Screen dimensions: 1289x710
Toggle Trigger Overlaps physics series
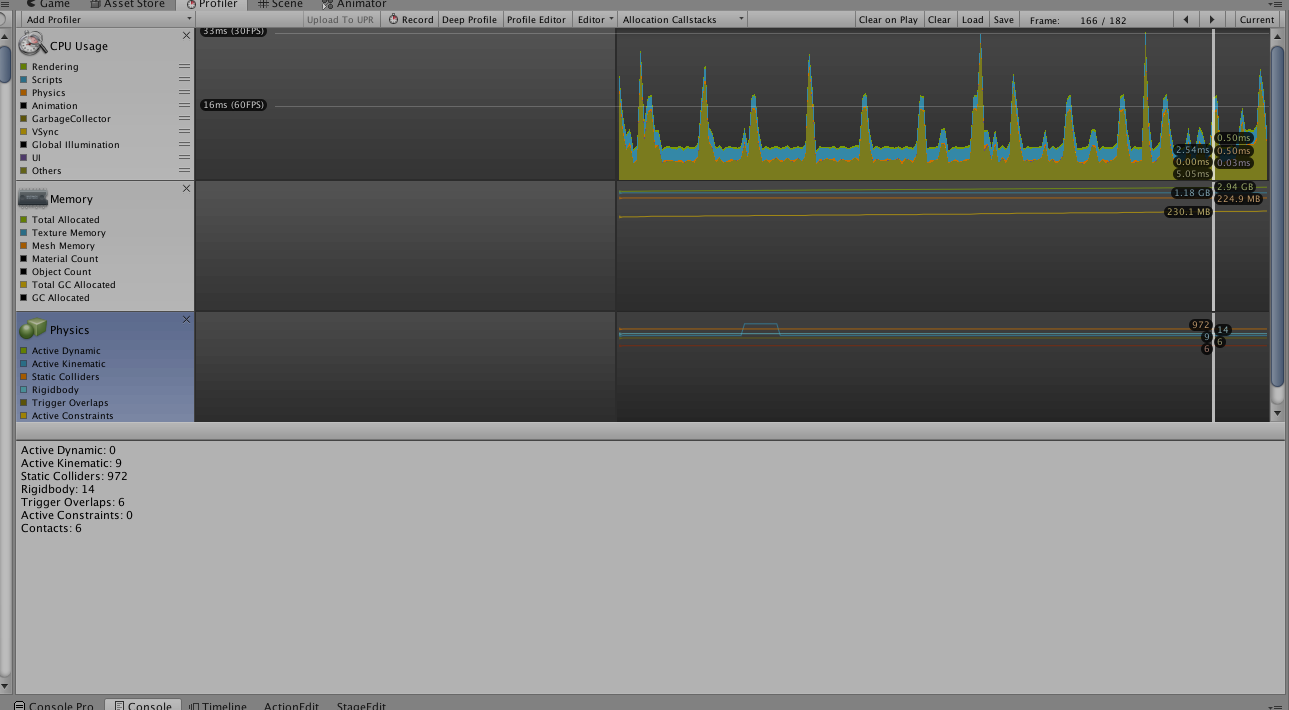tap(23, 403)
